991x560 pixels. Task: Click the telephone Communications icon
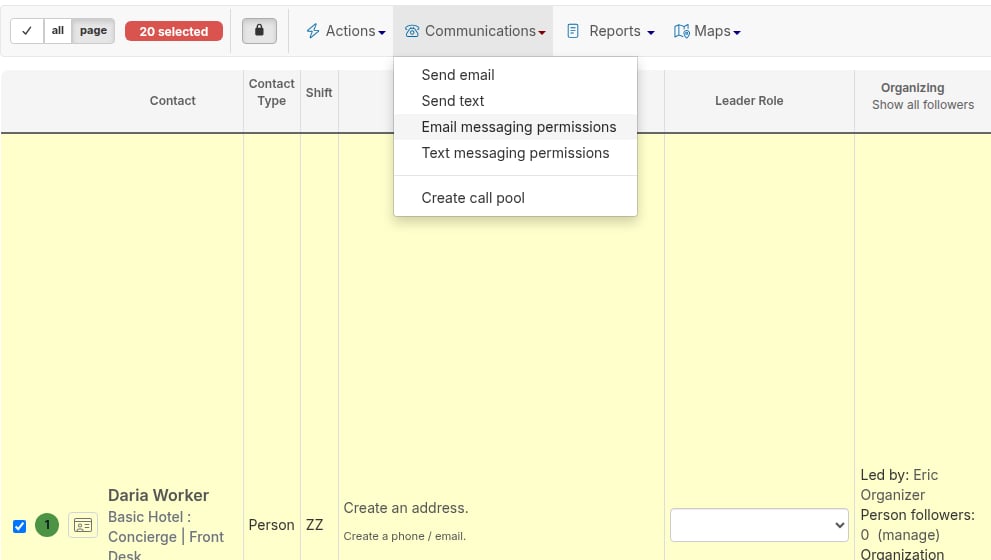(412, 31)
